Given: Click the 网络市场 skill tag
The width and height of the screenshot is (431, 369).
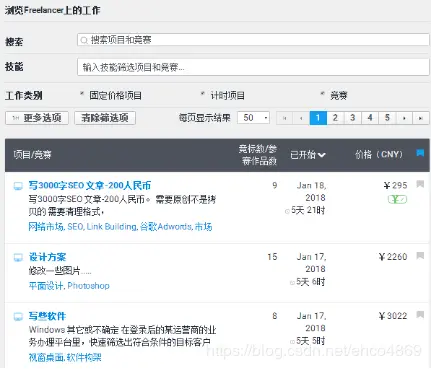Looking at the screenshot, I should (x=46, y=227).
